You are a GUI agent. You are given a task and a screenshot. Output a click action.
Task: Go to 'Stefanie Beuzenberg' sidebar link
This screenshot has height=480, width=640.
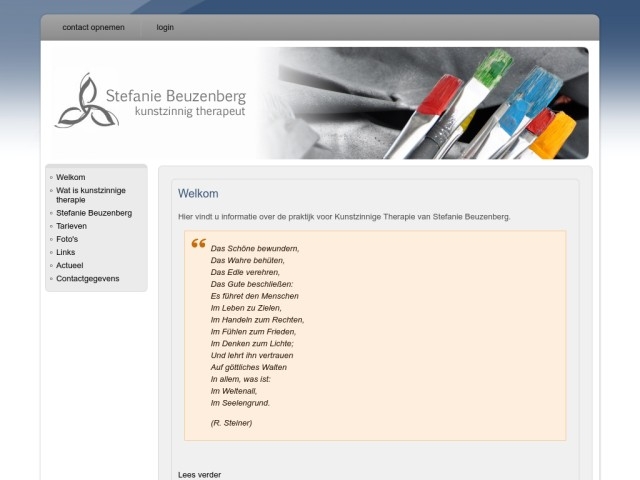[94, 213]
